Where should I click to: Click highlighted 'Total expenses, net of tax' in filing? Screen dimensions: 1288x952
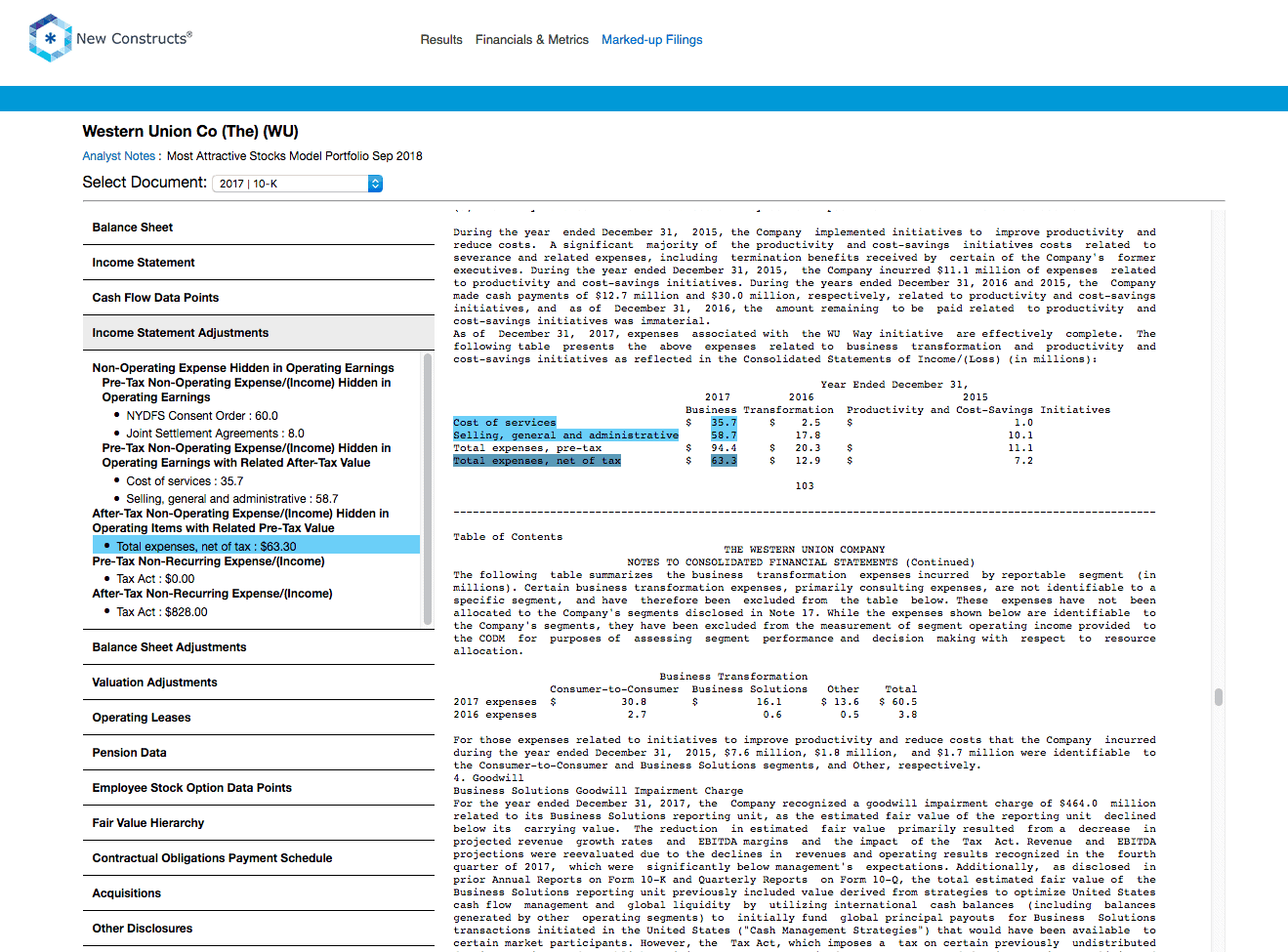click(537, 461)
